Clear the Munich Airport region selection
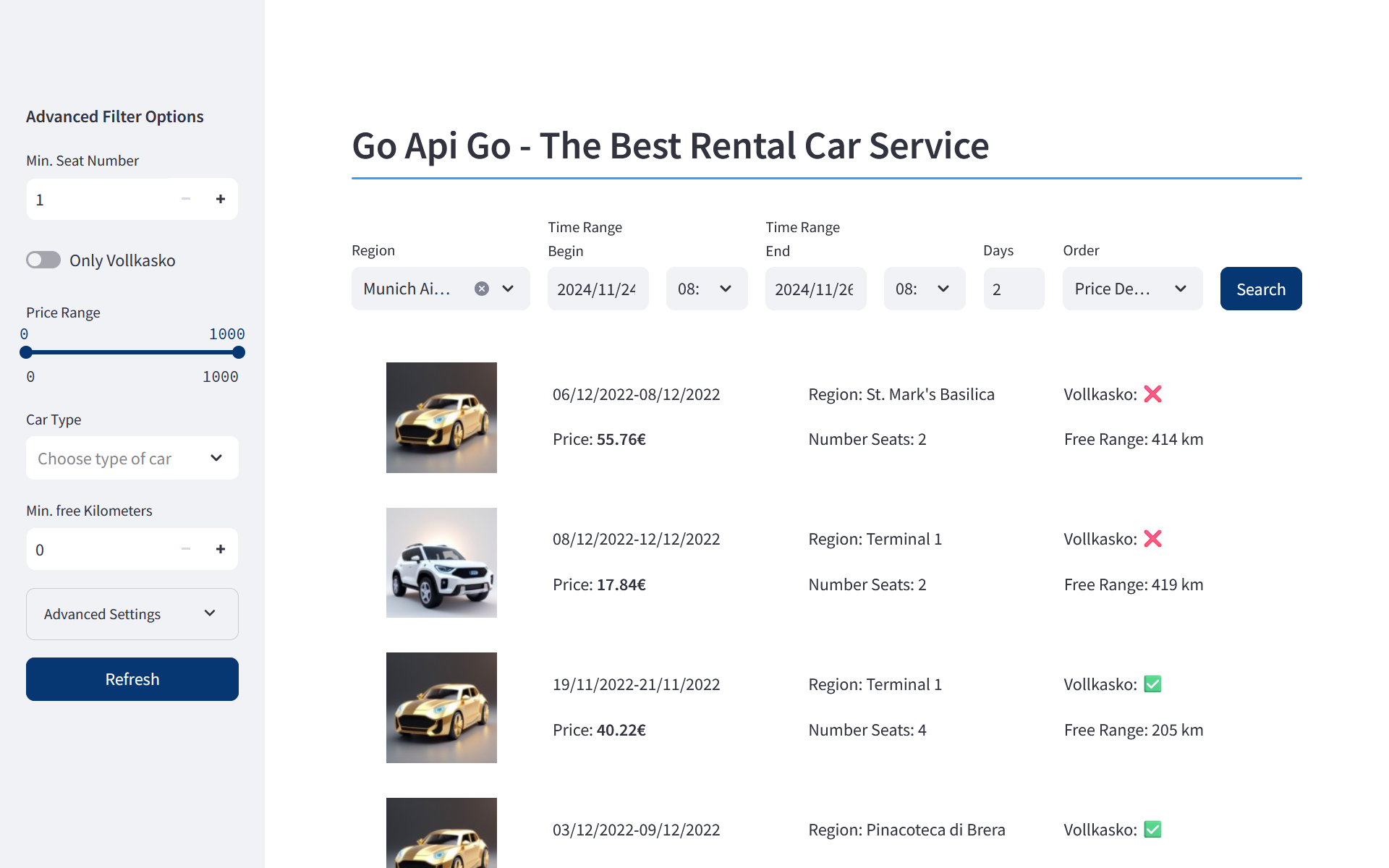The width and height of the screenshot is (1389, 868). [482, 289]
